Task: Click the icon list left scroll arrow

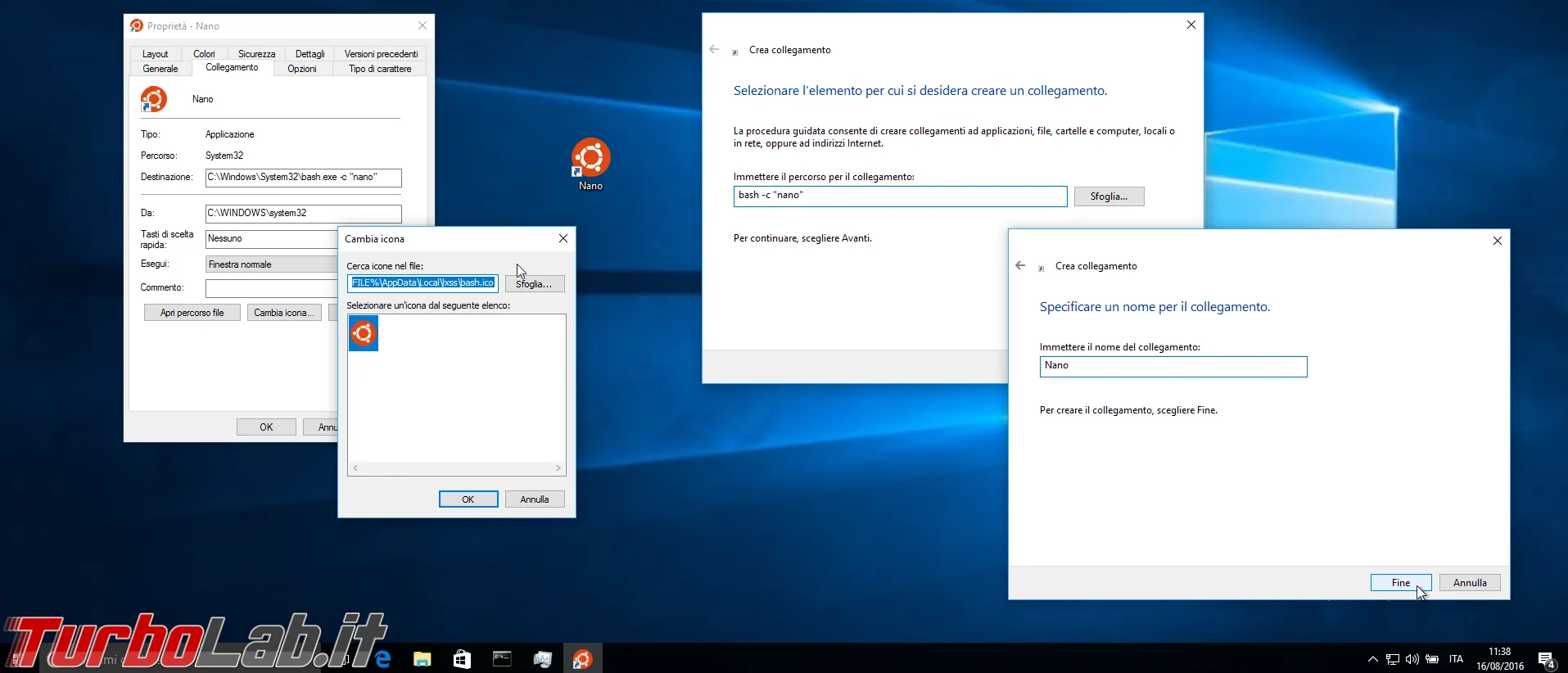Action: point(355,468)
